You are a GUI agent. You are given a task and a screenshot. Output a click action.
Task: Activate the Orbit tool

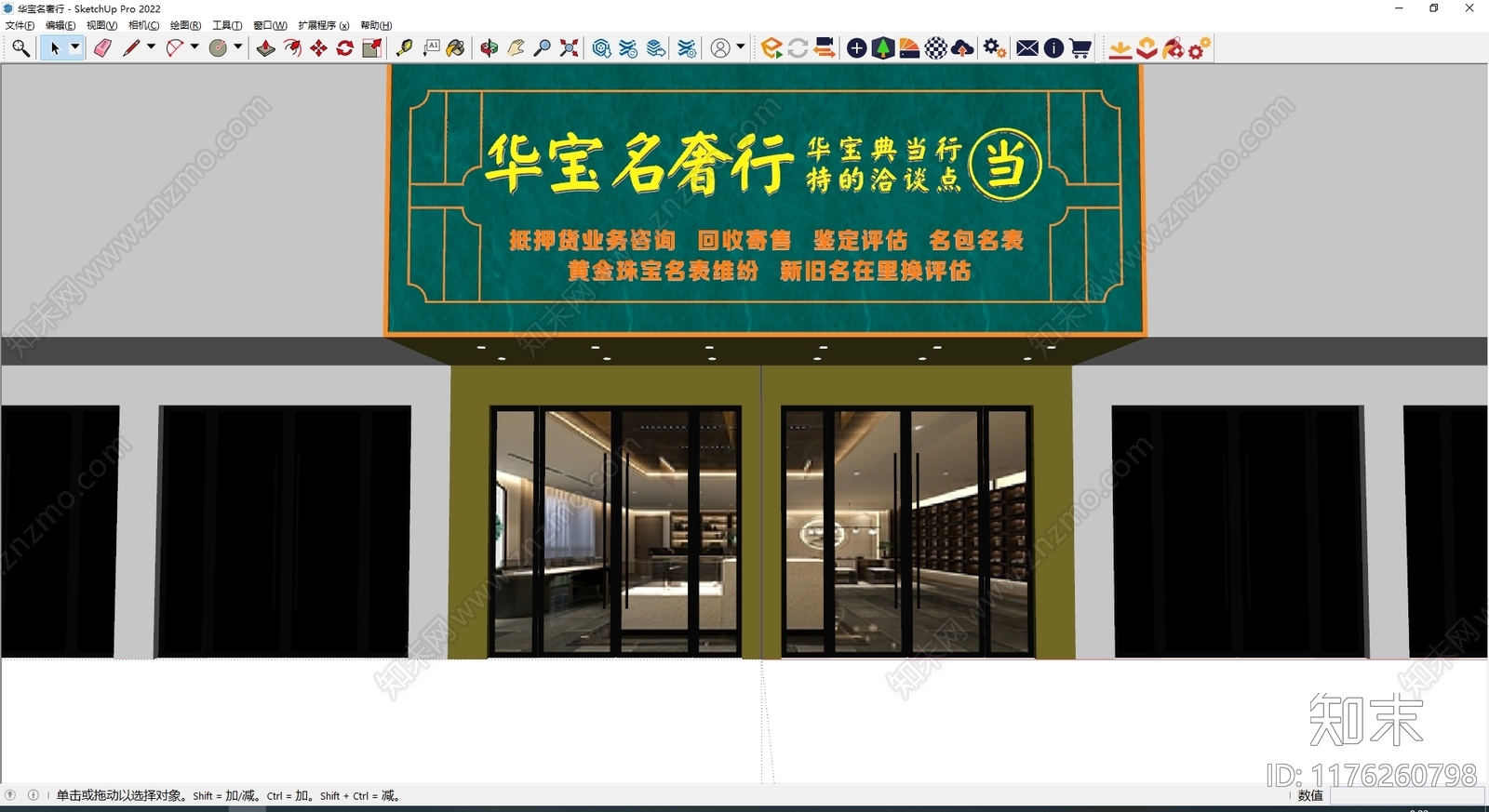(490, 48)
